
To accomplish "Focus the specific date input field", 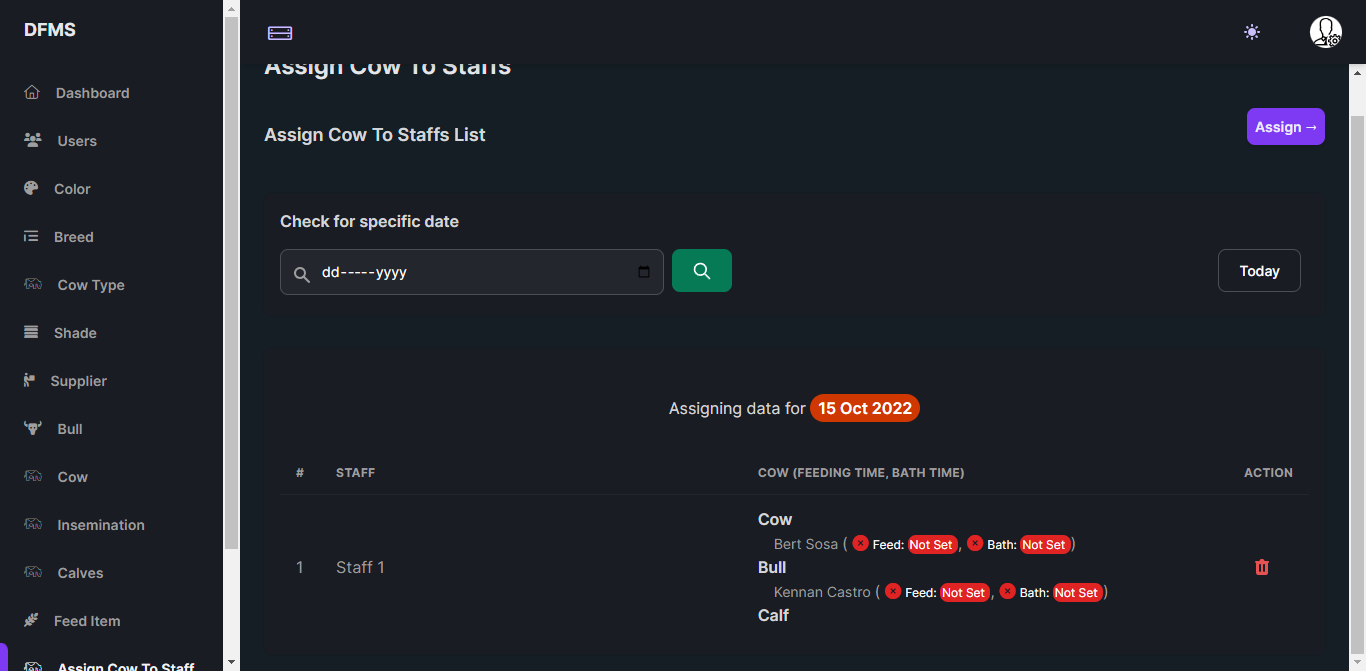I will [x=470, y=272].
